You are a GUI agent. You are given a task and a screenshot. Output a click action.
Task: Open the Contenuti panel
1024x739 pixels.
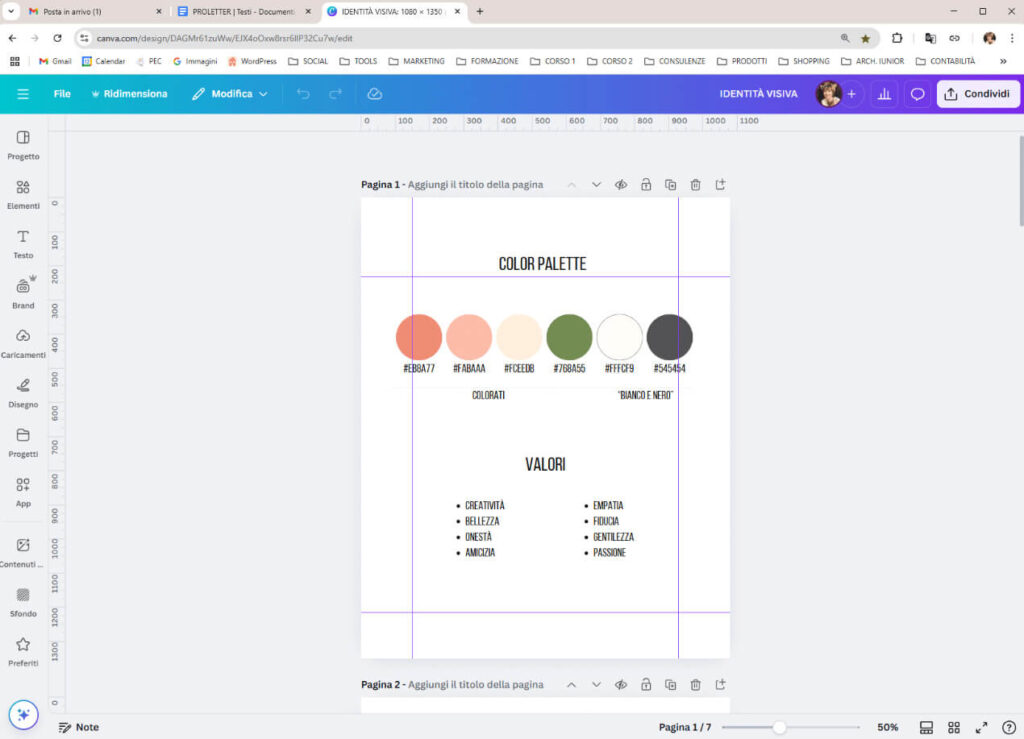click(24, 553)
